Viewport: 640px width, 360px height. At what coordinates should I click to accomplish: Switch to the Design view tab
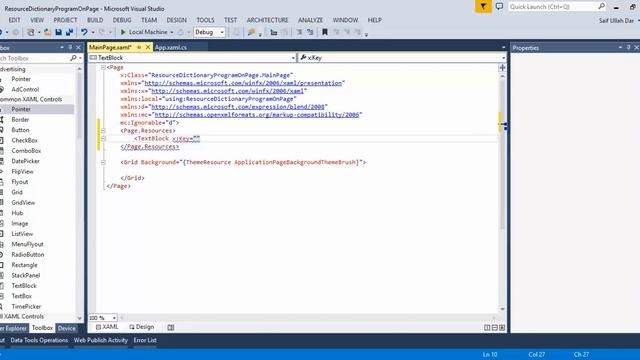click(142, 327)
